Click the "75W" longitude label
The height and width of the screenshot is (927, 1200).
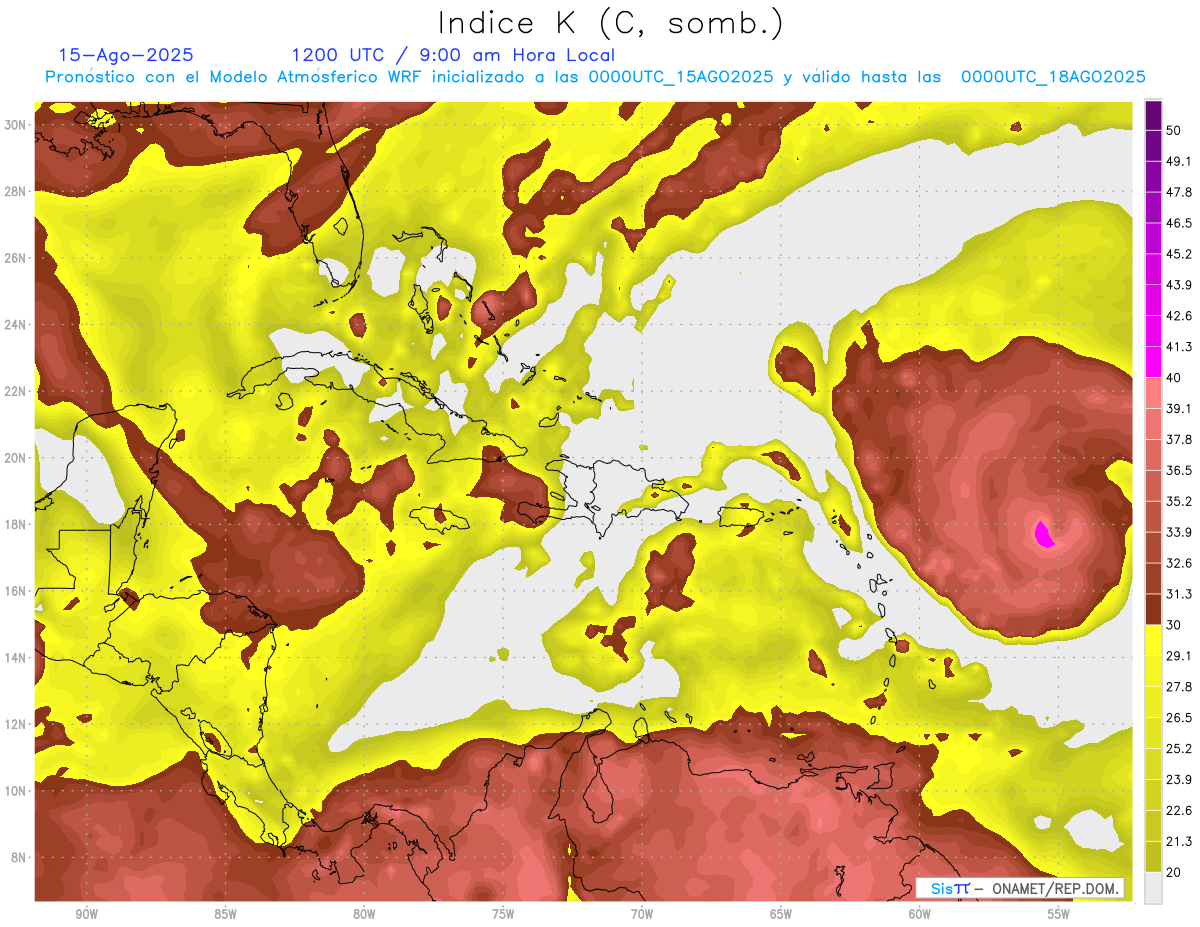pyautogui.click(x=503, y=914)
